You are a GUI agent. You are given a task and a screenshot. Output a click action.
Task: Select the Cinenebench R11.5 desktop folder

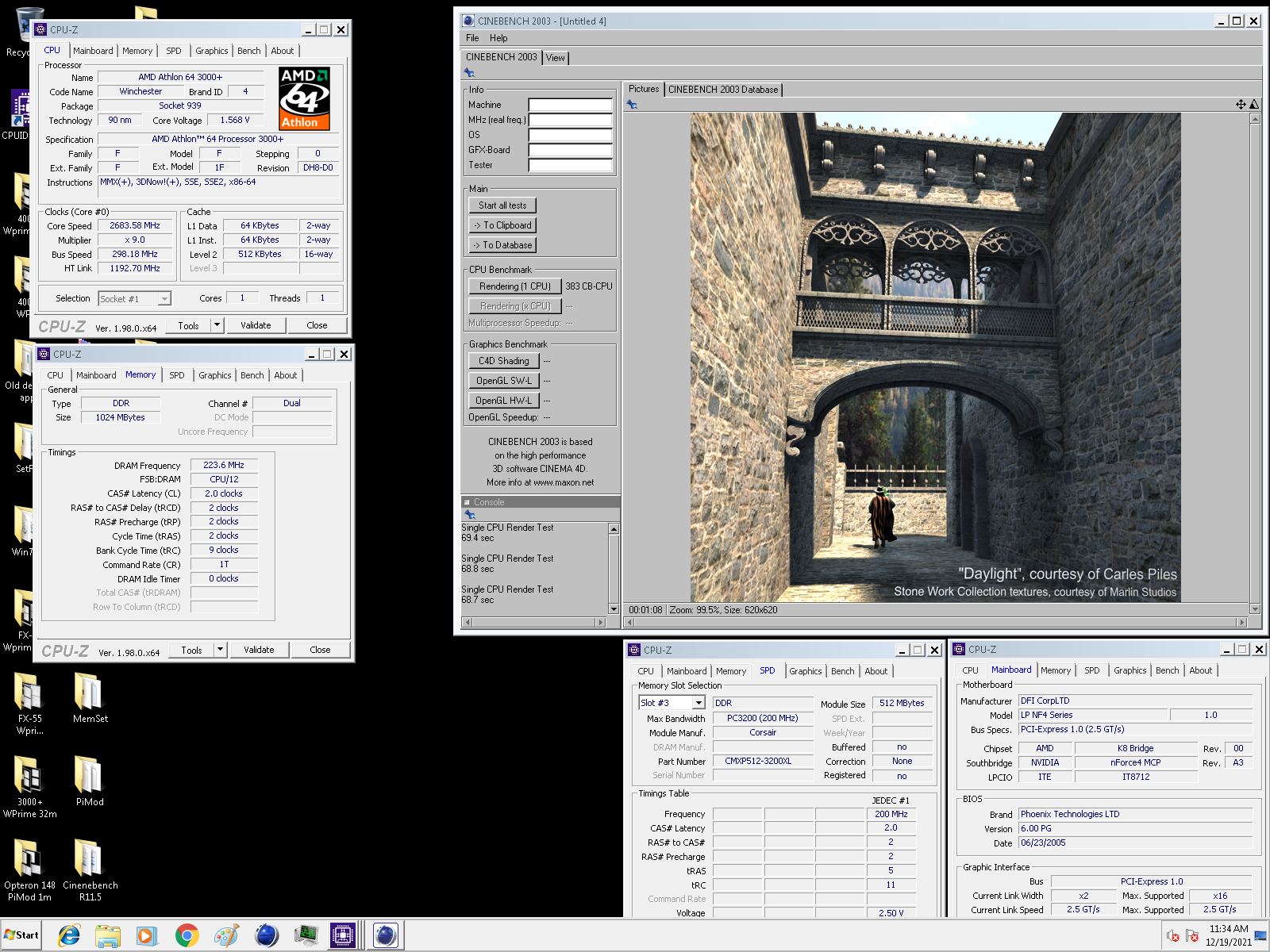tap(90, 870)
